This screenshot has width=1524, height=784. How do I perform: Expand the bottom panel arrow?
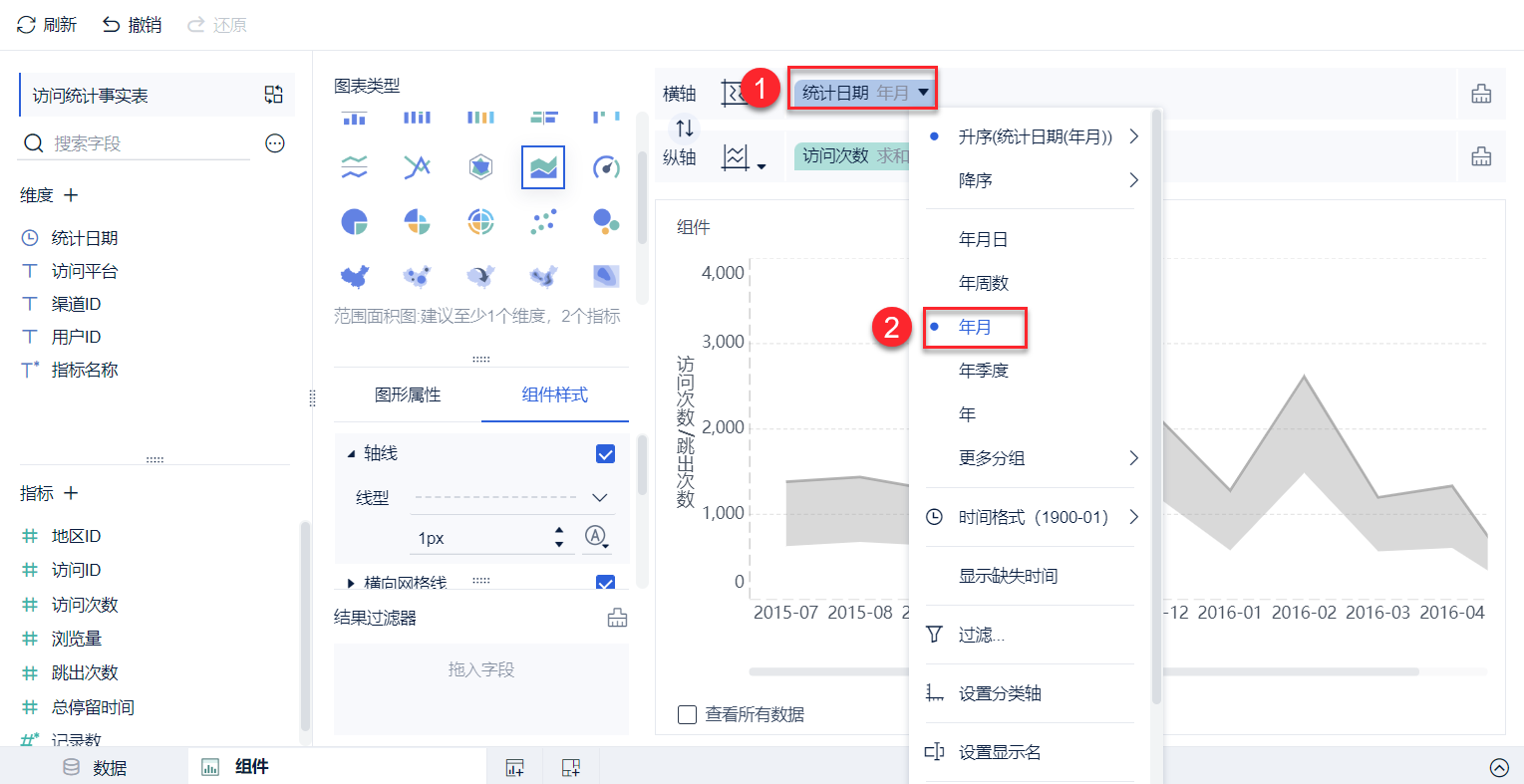(1499, 767)
